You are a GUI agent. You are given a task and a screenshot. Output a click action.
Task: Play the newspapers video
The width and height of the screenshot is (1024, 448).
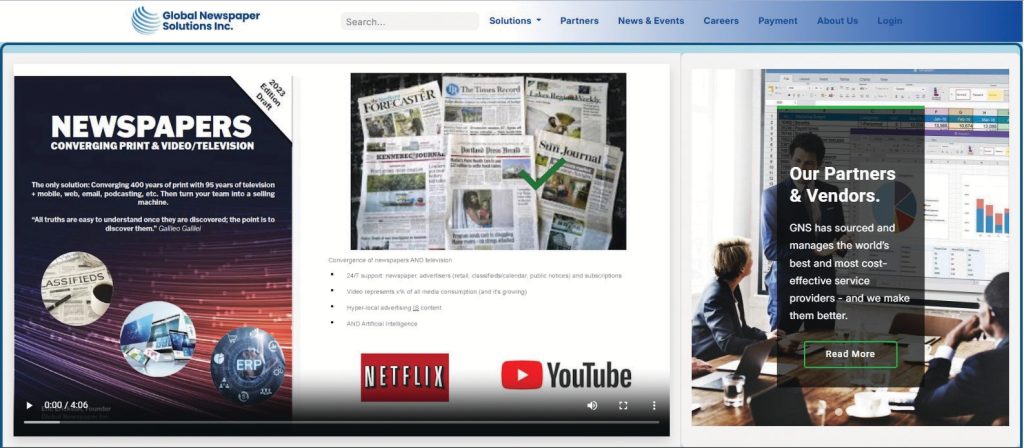click(29, 405)
